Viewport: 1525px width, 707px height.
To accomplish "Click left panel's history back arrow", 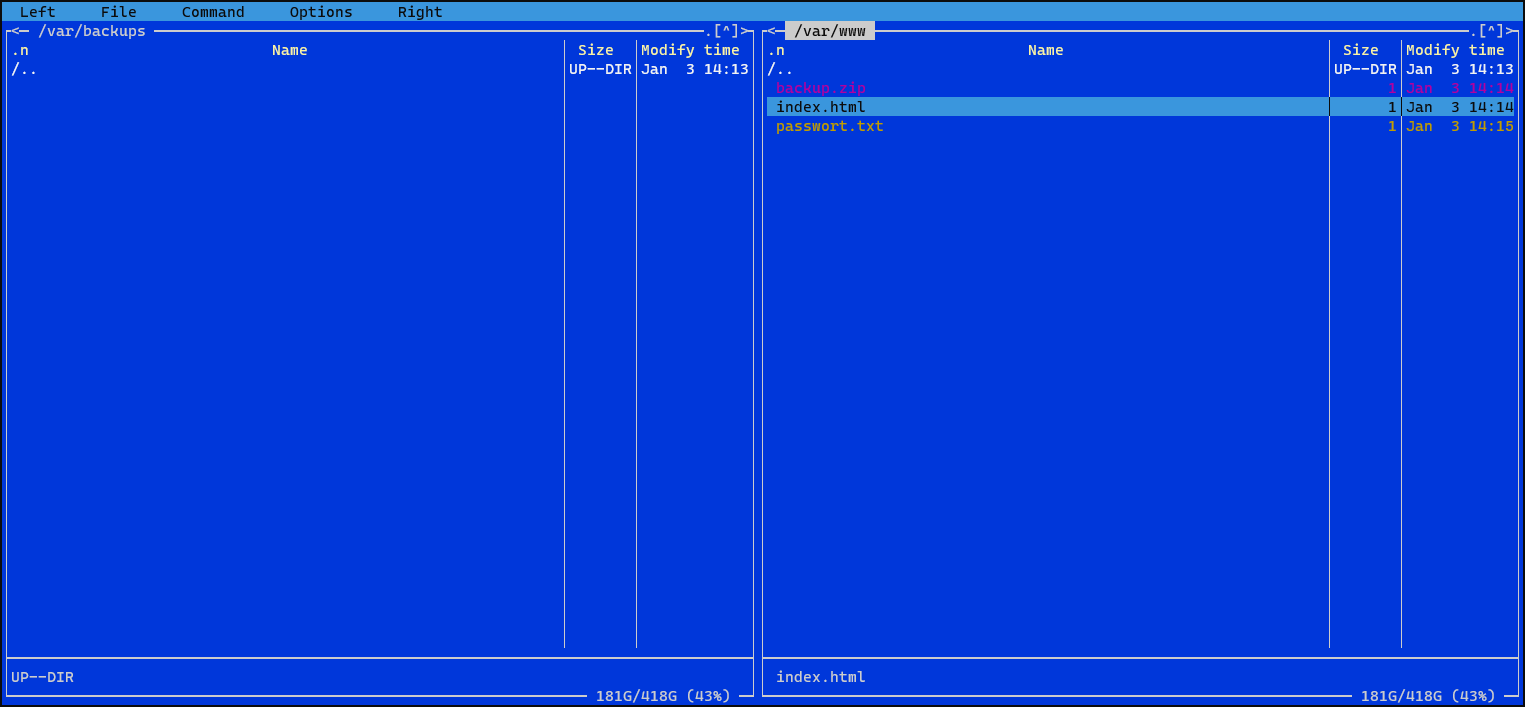I will tap(16, 31).
